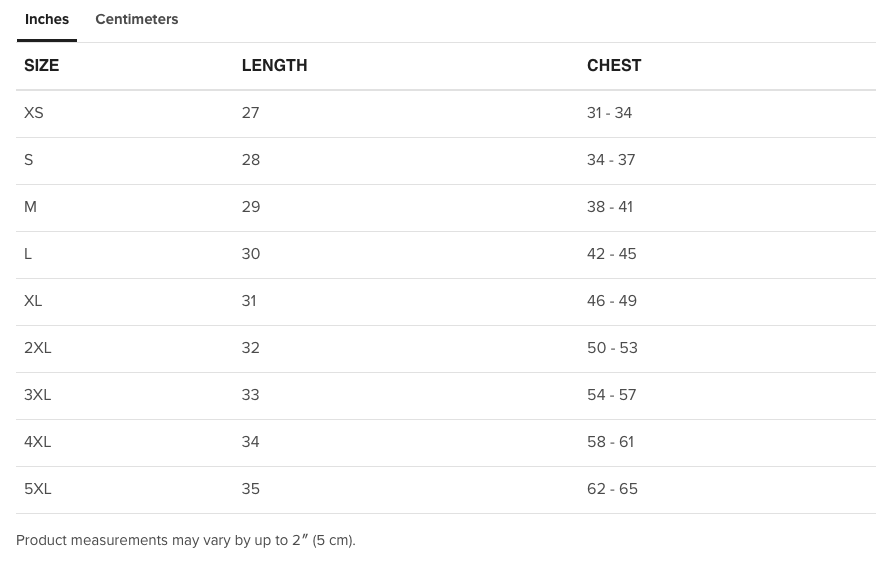The width and height of the screenshot is (888, 570).
Task: Select the S size row label
Action: tap(28, 160)
